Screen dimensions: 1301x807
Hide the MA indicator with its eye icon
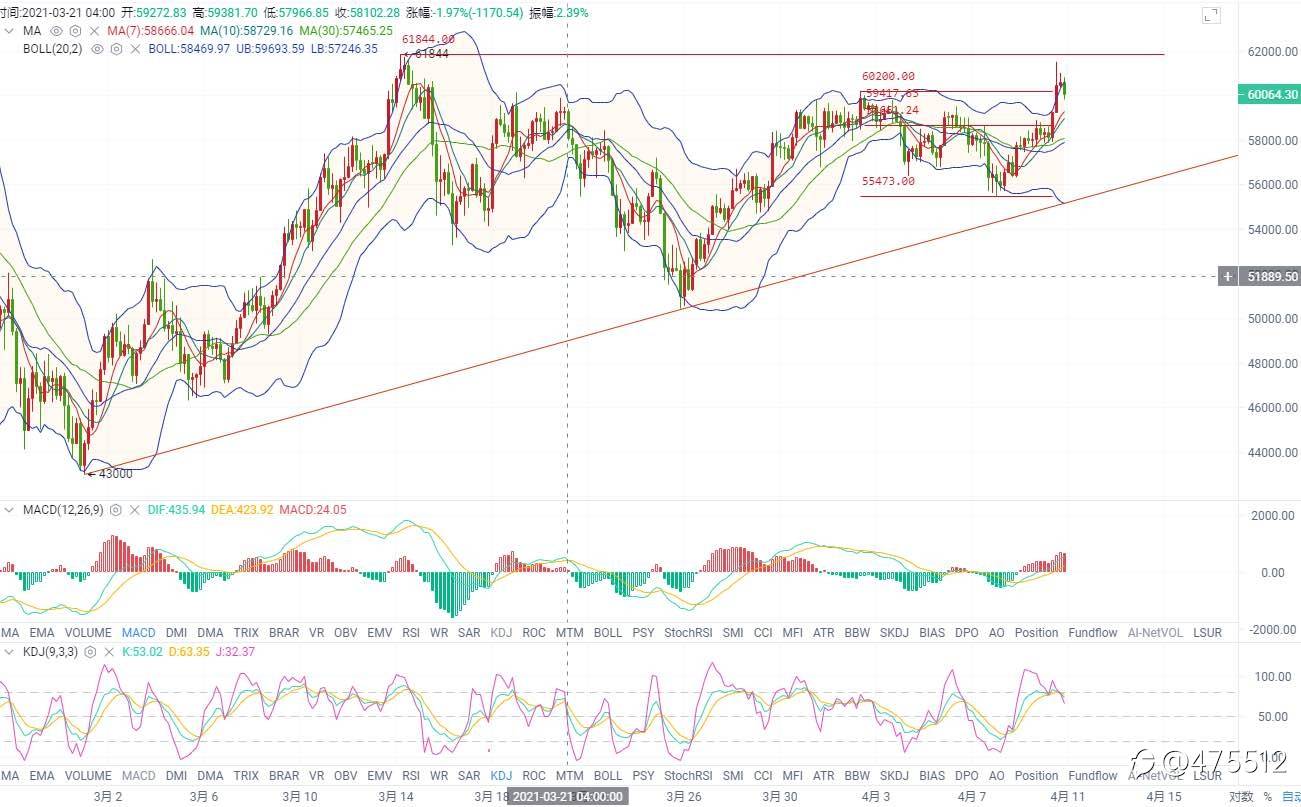[56, 31]
